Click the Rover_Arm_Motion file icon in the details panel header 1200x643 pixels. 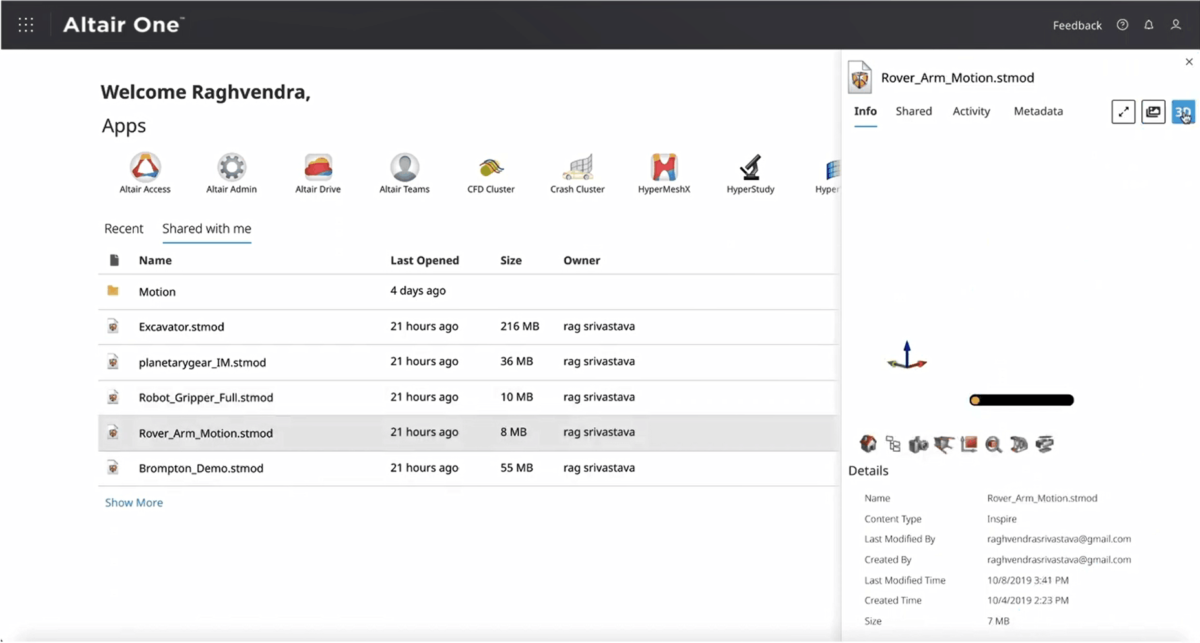pyautogui.click(x=859, y=77)
